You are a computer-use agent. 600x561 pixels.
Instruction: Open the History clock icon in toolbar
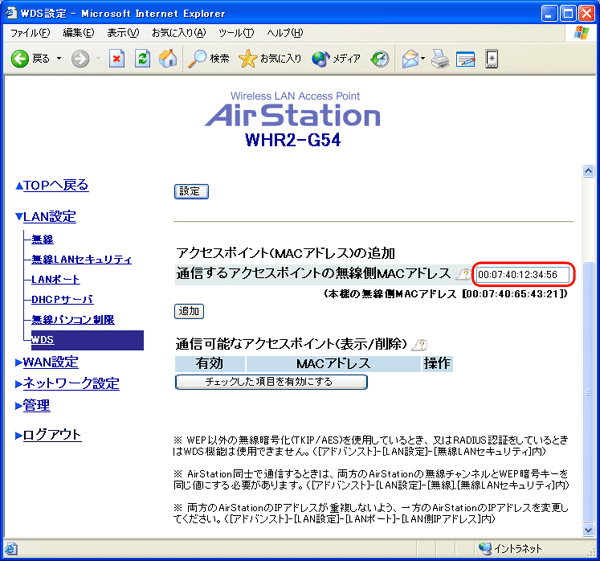pos(380,59)
